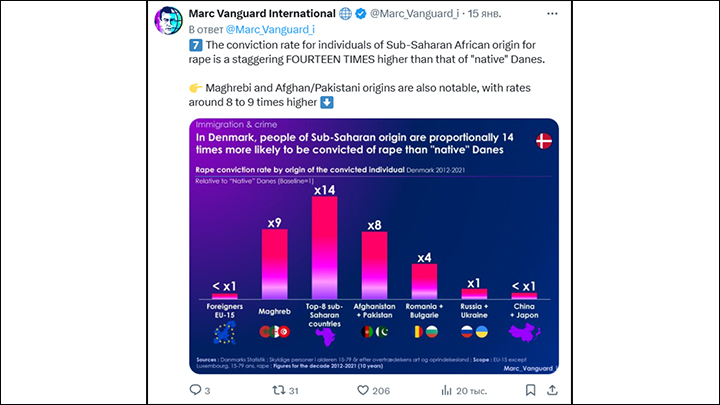
Task: Open Marc Vanguard's profile avatar
Action: click(x=167, y=22)
